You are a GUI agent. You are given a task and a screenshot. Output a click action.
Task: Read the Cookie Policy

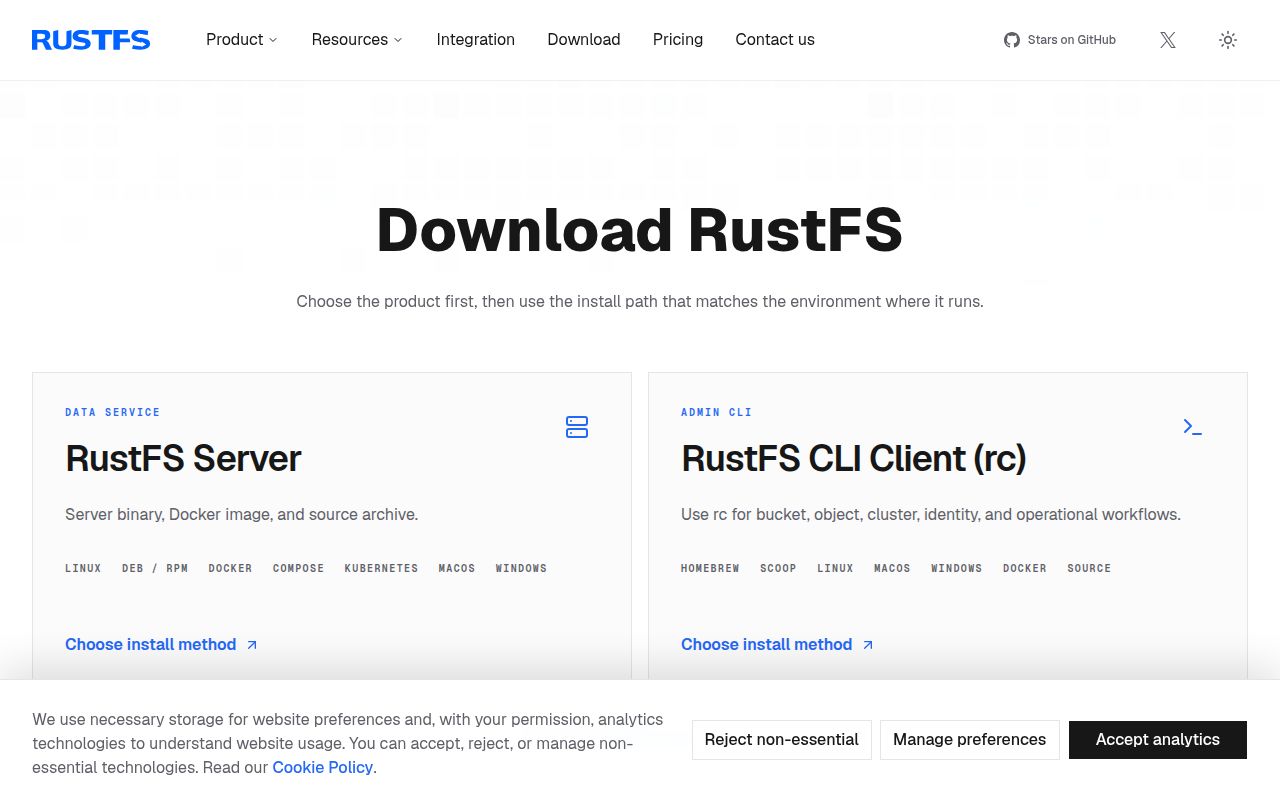click(x=323, y=768)
